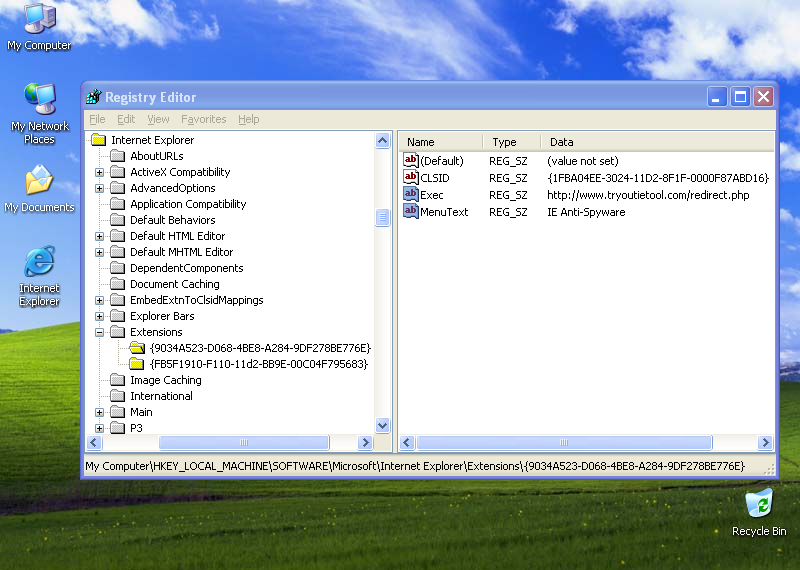Open the Favorites menu
Screen dimensions: 800x570
(x=203, y=119)
